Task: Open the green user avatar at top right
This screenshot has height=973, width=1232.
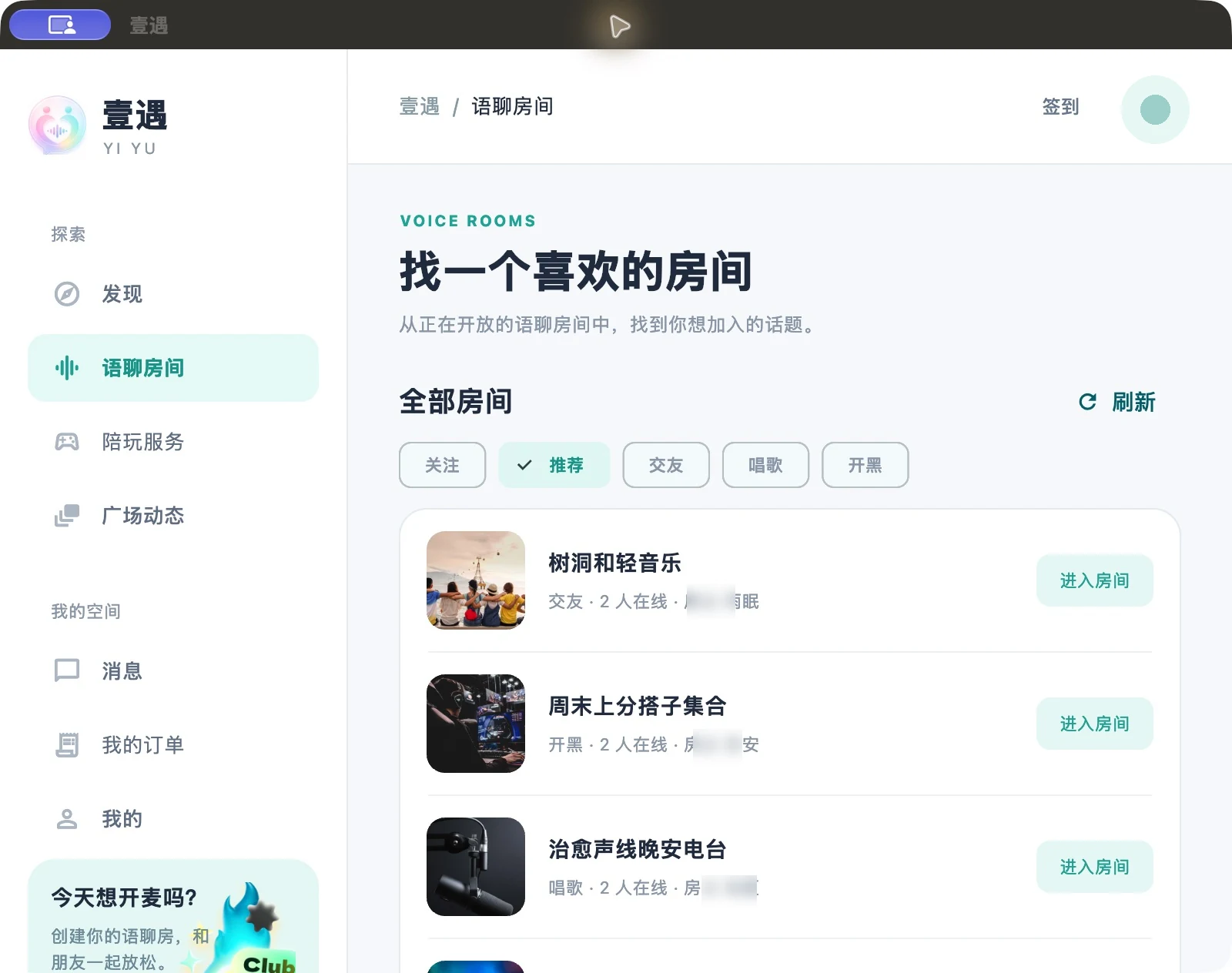Action: (x=1155, y=109)
